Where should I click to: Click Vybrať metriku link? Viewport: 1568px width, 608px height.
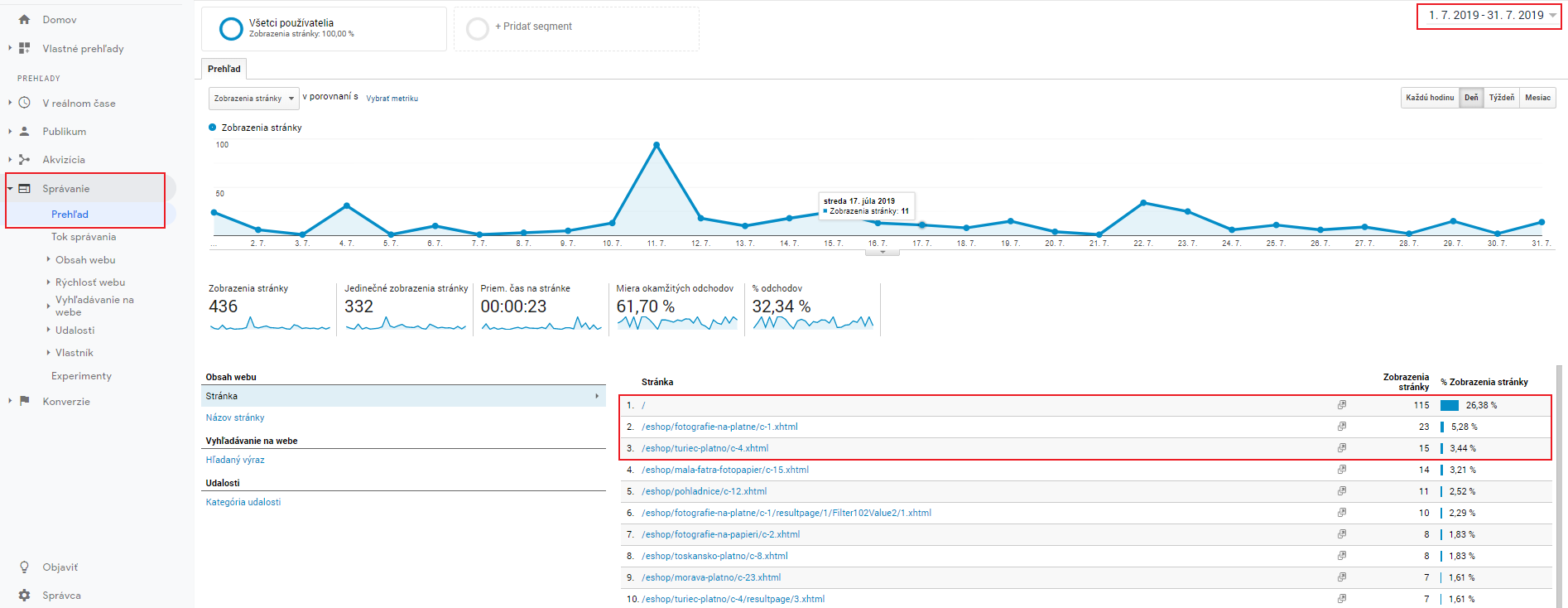pos(392,99)
